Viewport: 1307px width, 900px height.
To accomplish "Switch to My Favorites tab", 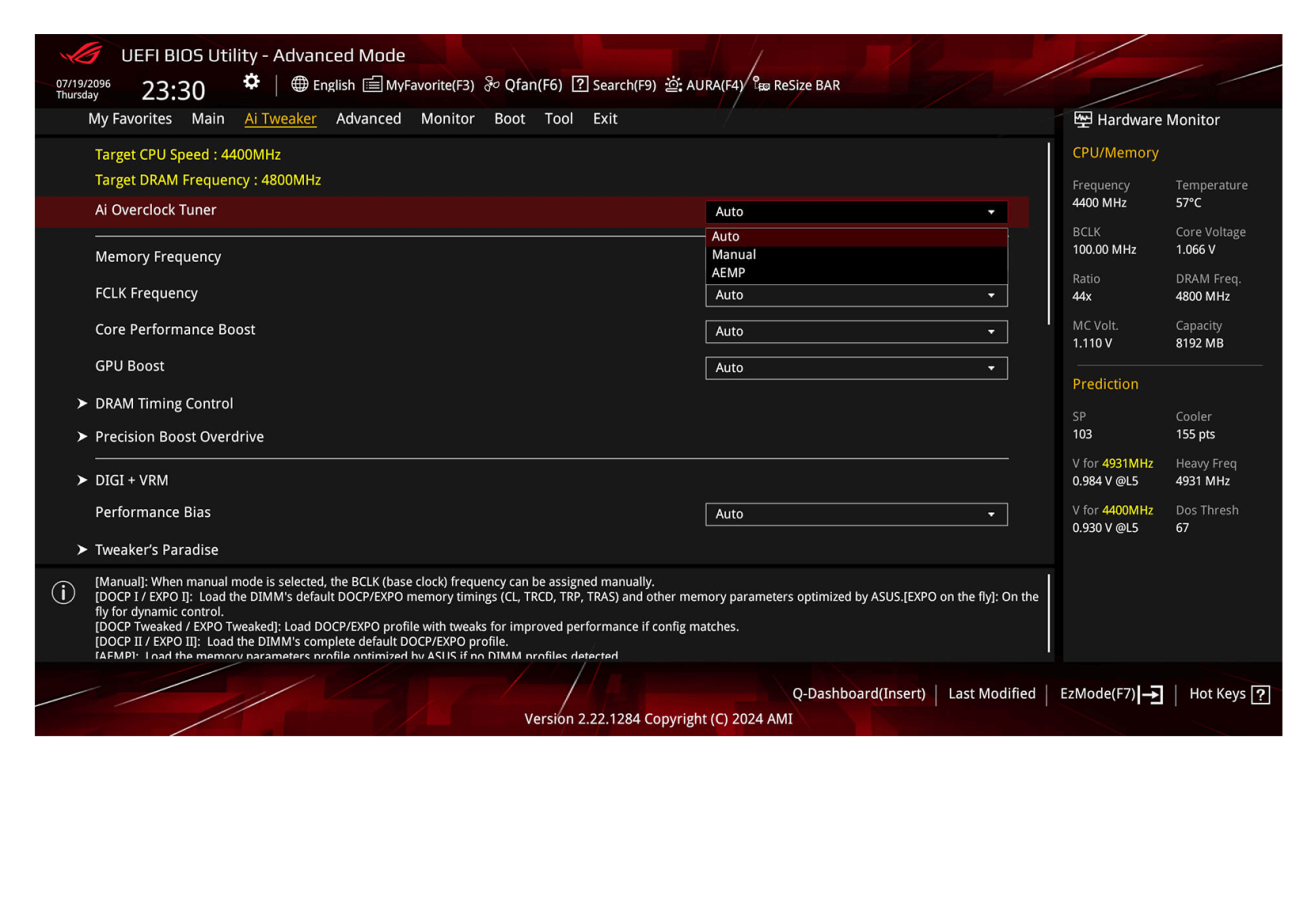I will click(x=130, y=119).
